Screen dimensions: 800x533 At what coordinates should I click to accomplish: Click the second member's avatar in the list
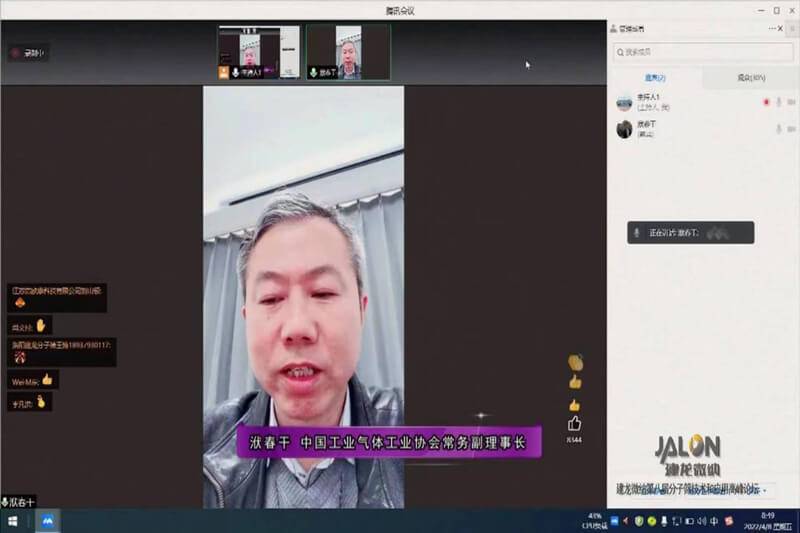click(624, 128)
